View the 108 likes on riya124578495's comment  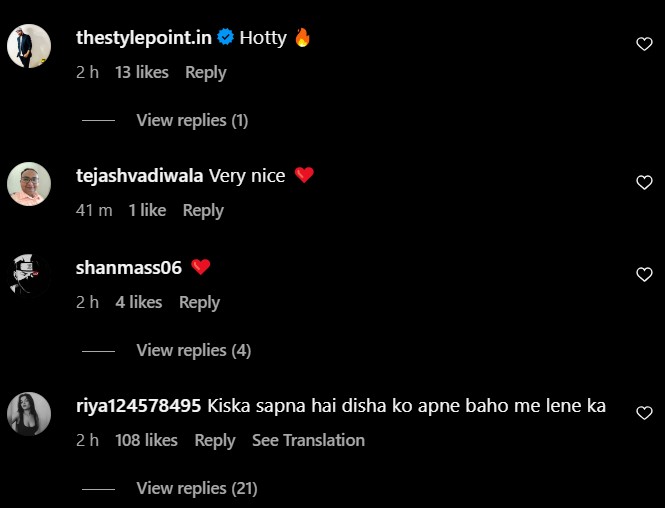point(146,440)
